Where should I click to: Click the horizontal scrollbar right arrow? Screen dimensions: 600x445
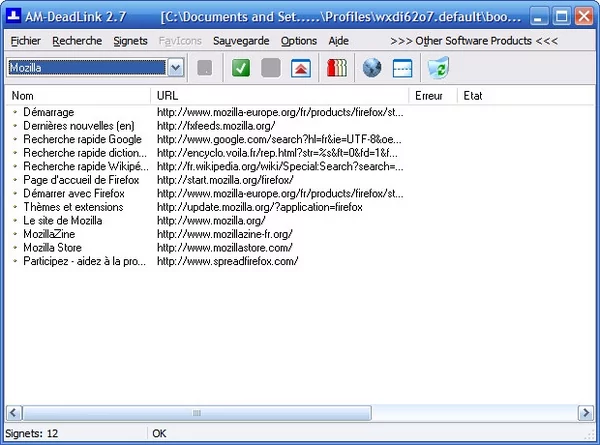585,413
